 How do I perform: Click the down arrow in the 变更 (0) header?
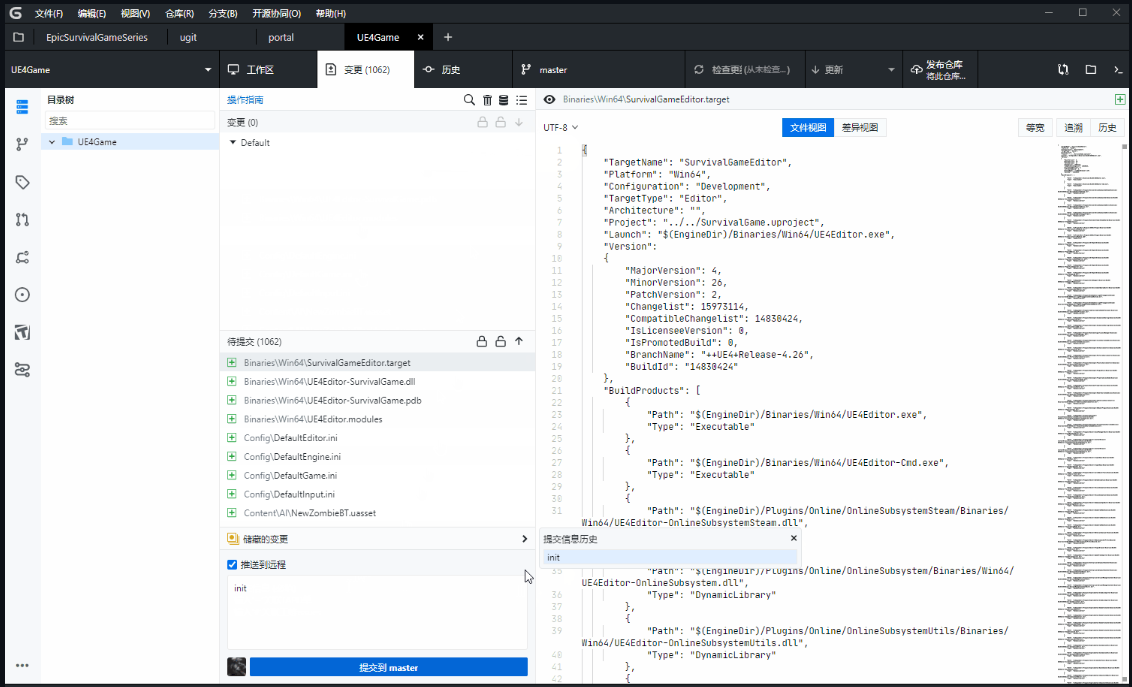[x=519, y=122]
